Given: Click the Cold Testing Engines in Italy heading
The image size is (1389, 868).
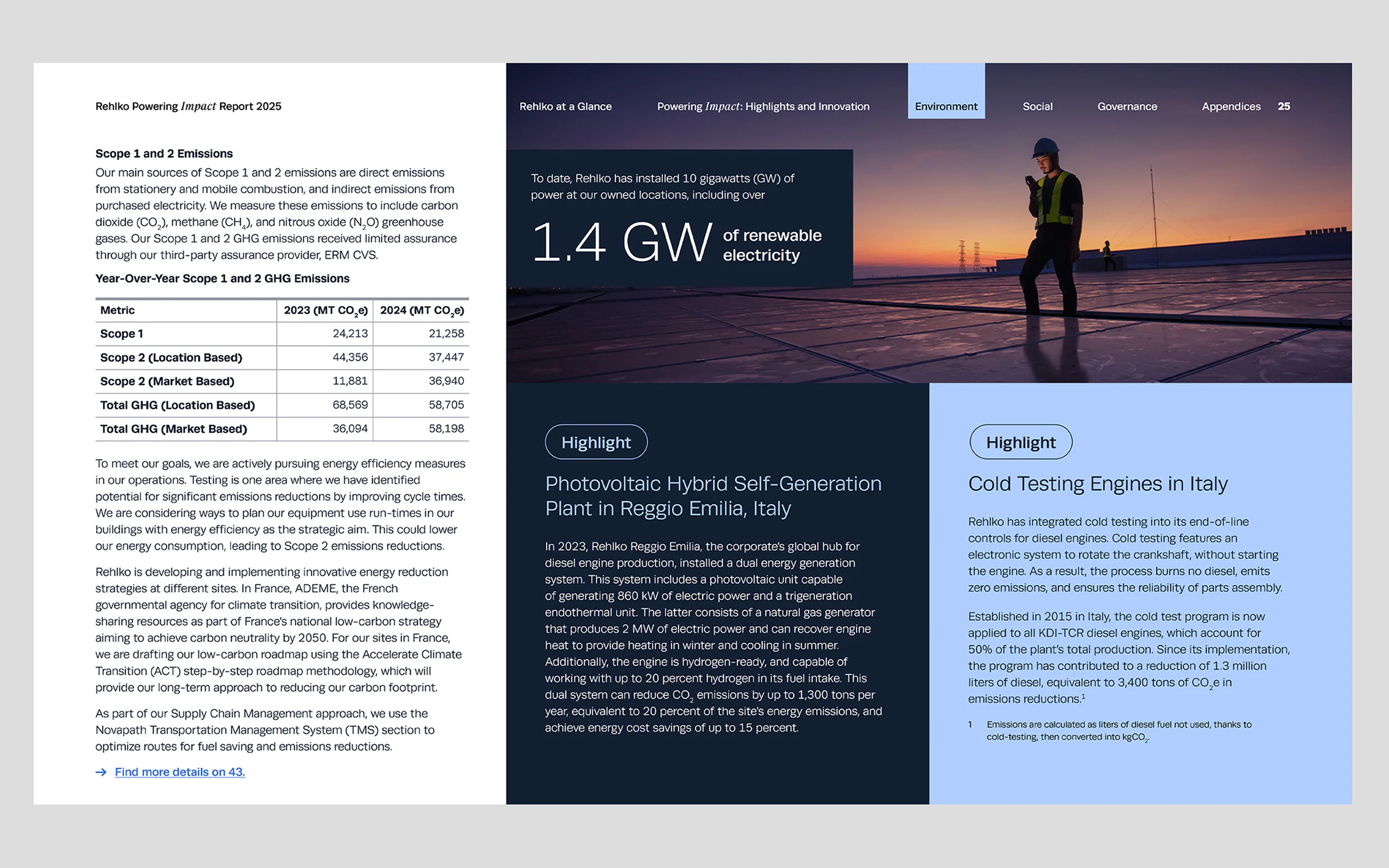Looking at the screenshot, I should coord(1098,484).
